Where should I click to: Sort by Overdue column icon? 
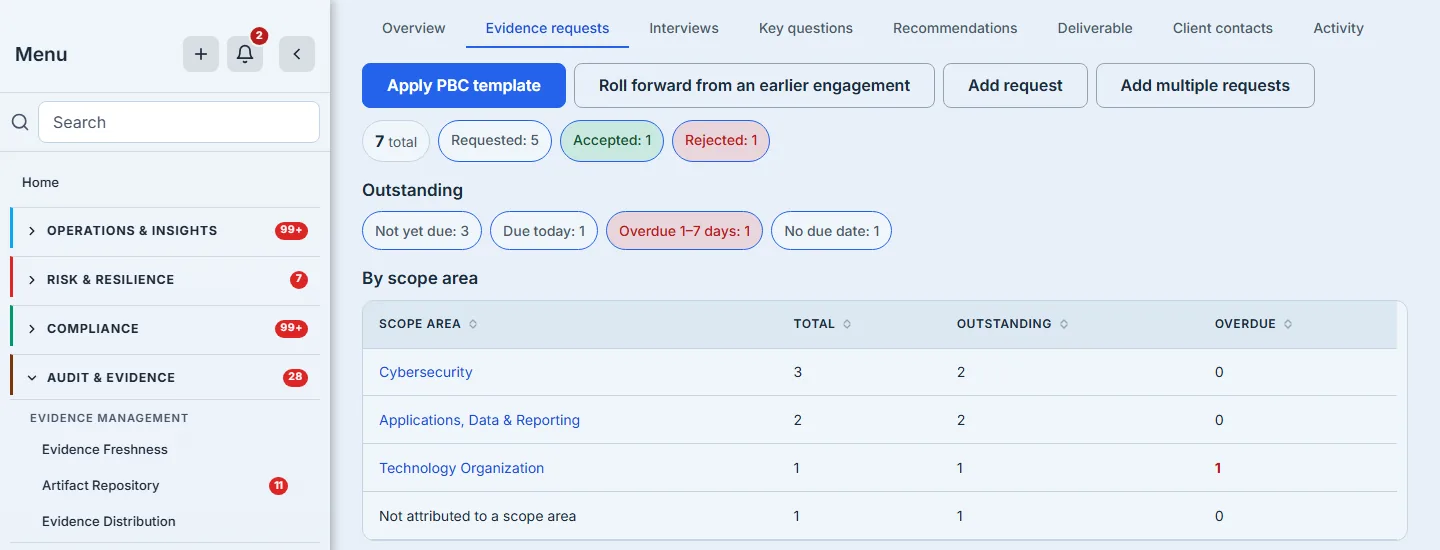[1288, 324]
